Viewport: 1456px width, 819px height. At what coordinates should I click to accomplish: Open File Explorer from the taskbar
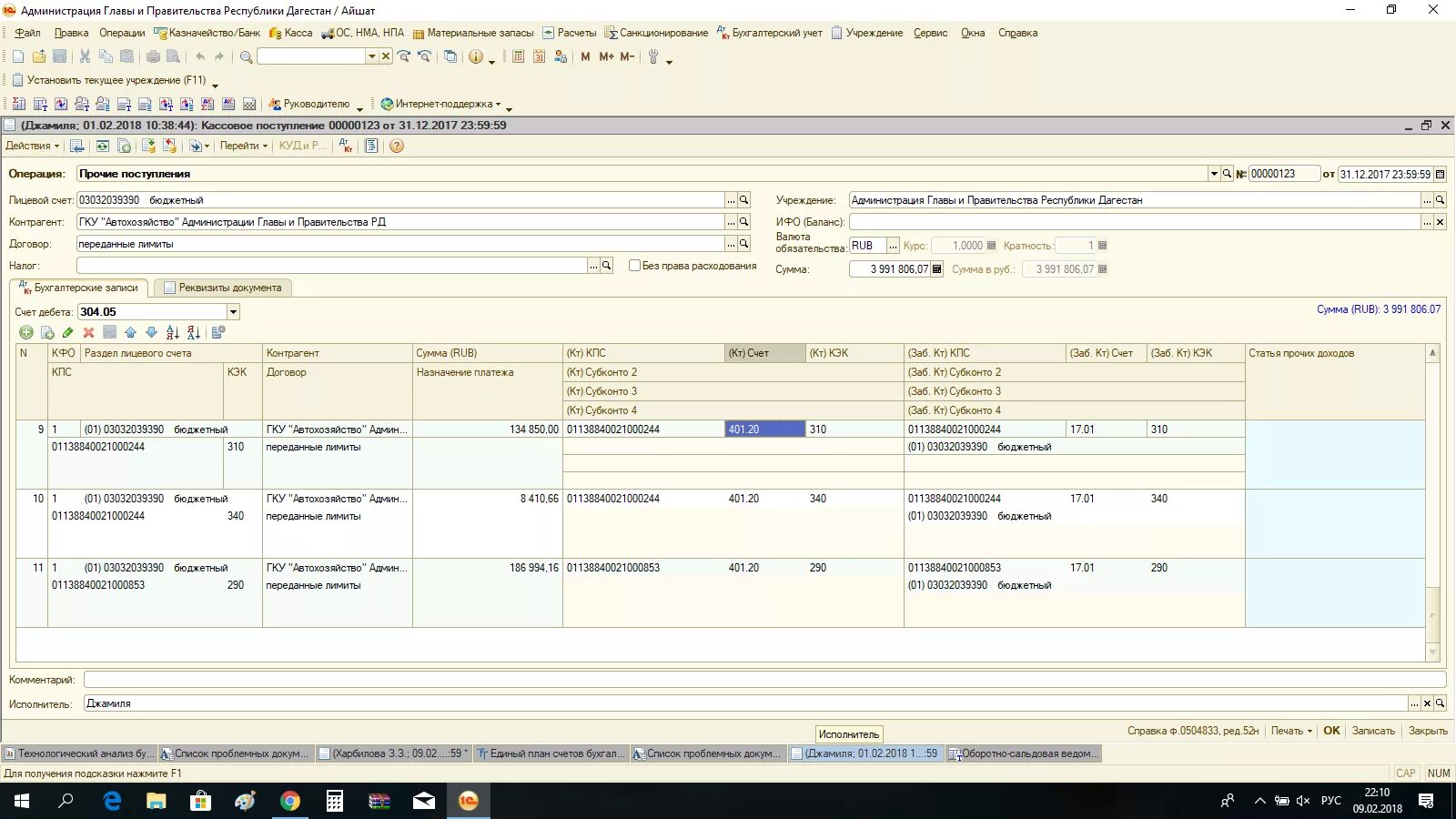tap(157, 801)
